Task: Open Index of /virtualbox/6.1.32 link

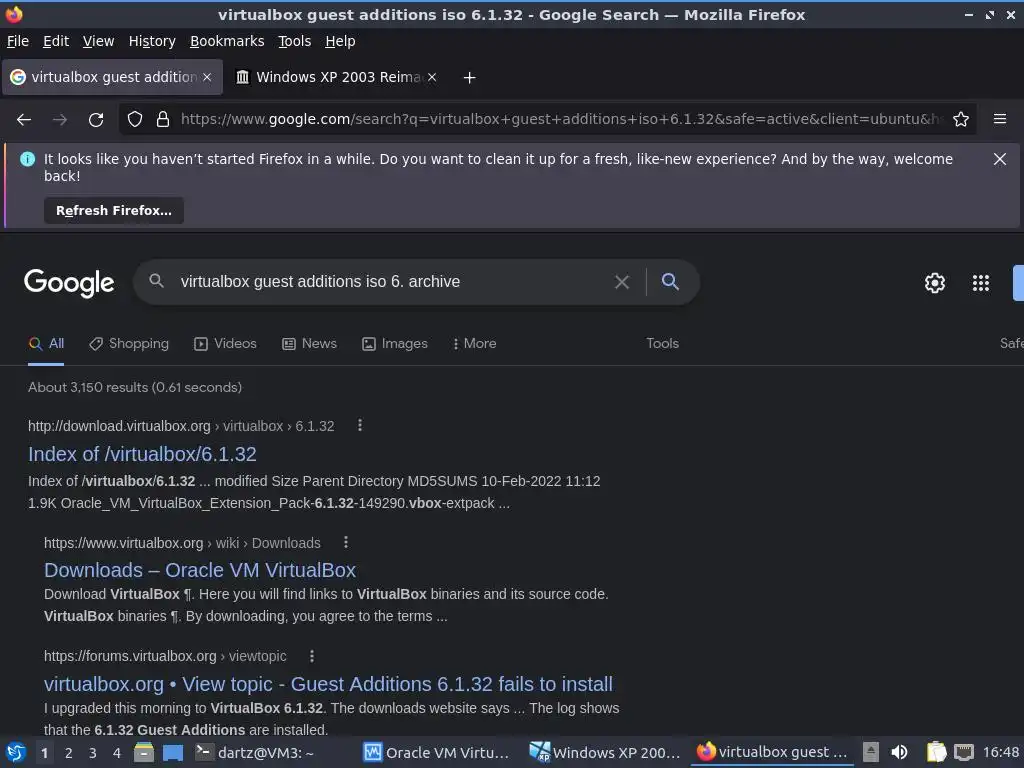Action: 142,454
